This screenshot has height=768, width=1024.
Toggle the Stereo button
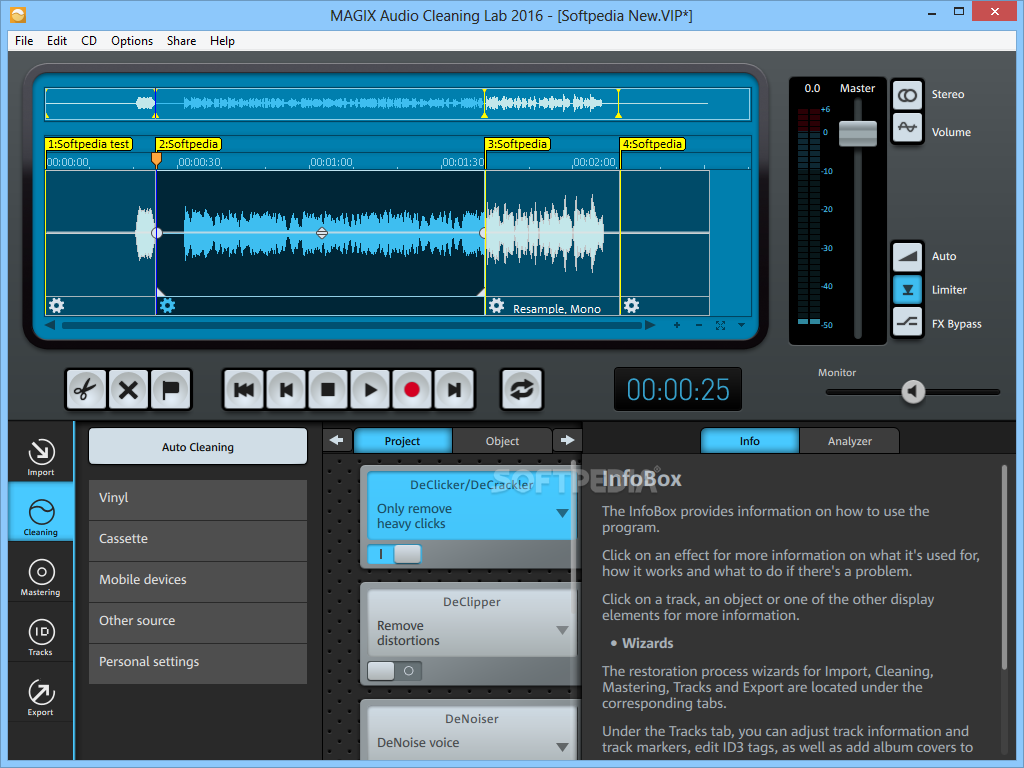pos(907,95)
